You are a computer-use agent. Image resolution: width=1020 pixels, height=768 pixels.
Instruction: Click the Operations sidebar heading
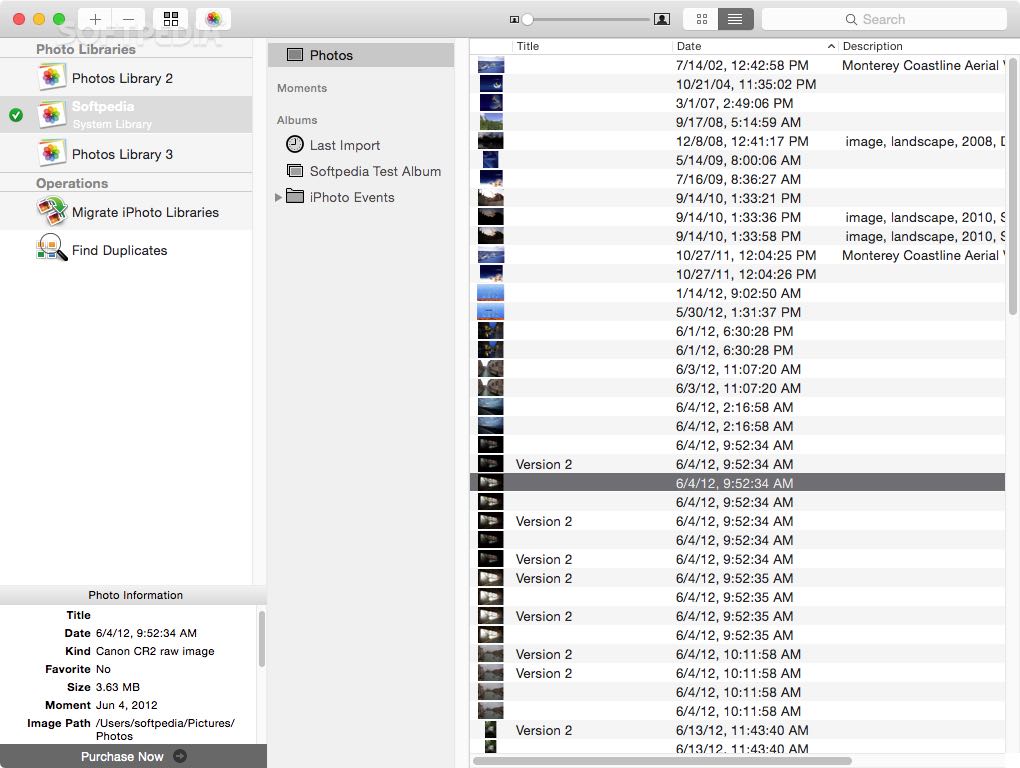(72, 183)
